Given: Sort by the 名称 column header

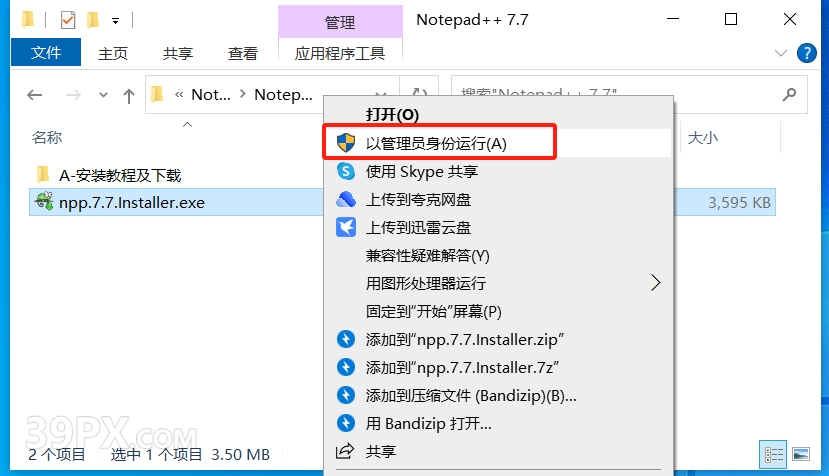Looking at the screenshot, I should pos(47,138).
